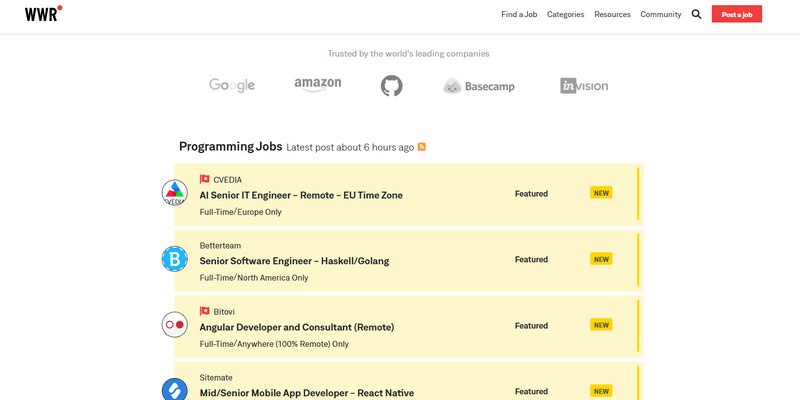Screen dimensions: 800x400
Task: Click the InVision logo
Action: pos(584,86)
